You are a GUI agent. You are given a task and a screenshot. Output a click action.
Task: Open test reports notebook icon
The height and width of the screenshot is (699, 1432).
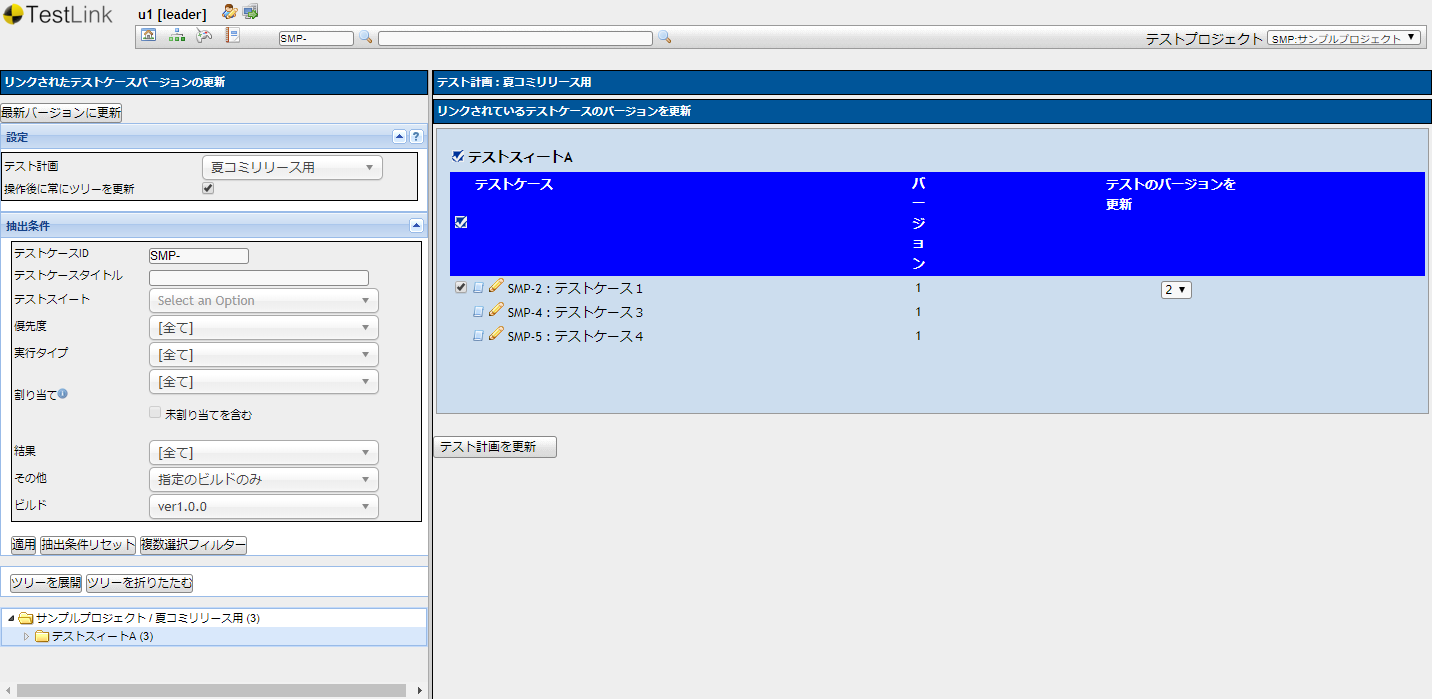[232, 36]
